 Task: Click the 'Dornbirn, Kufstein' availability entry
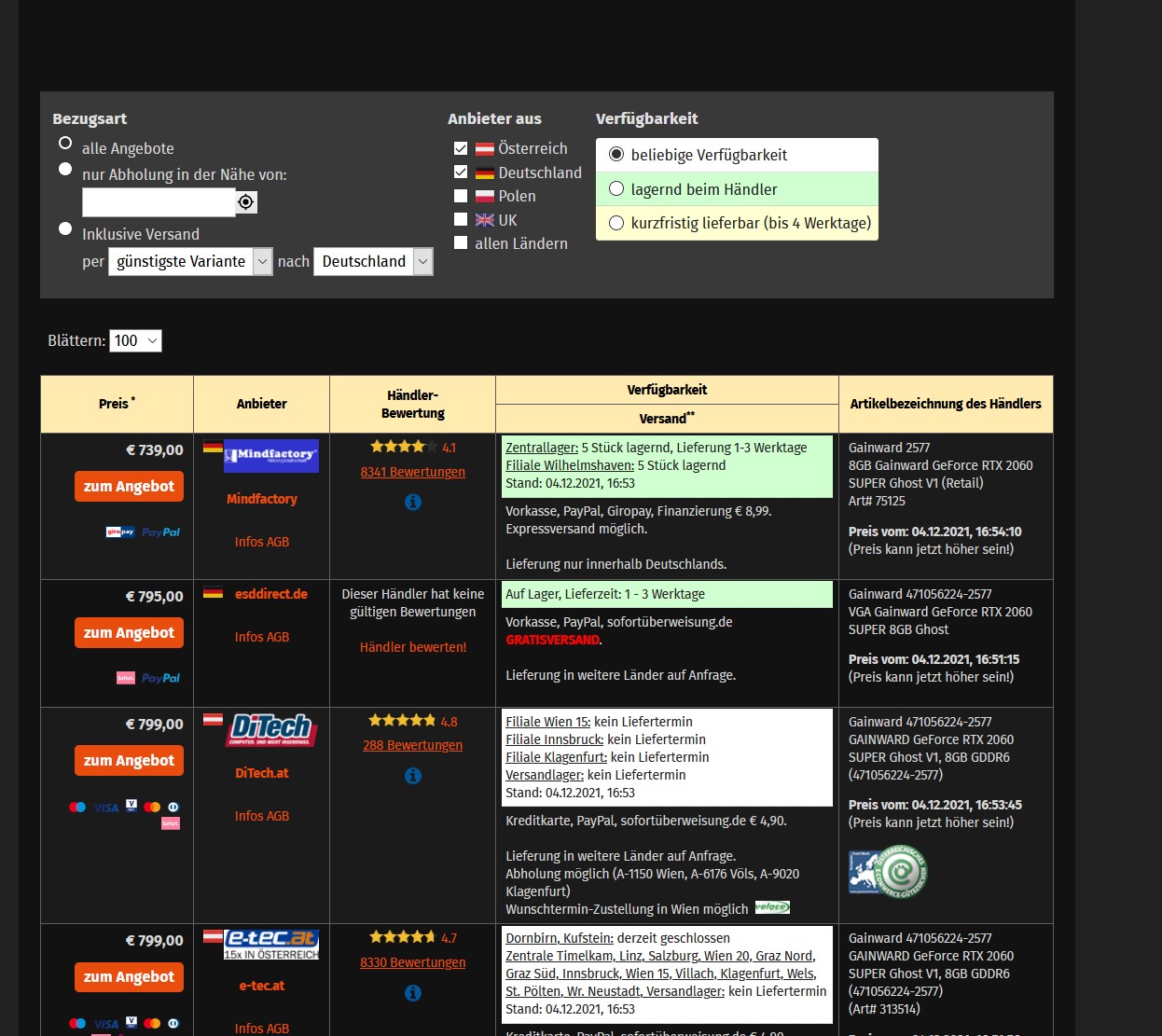coord(560,938)
